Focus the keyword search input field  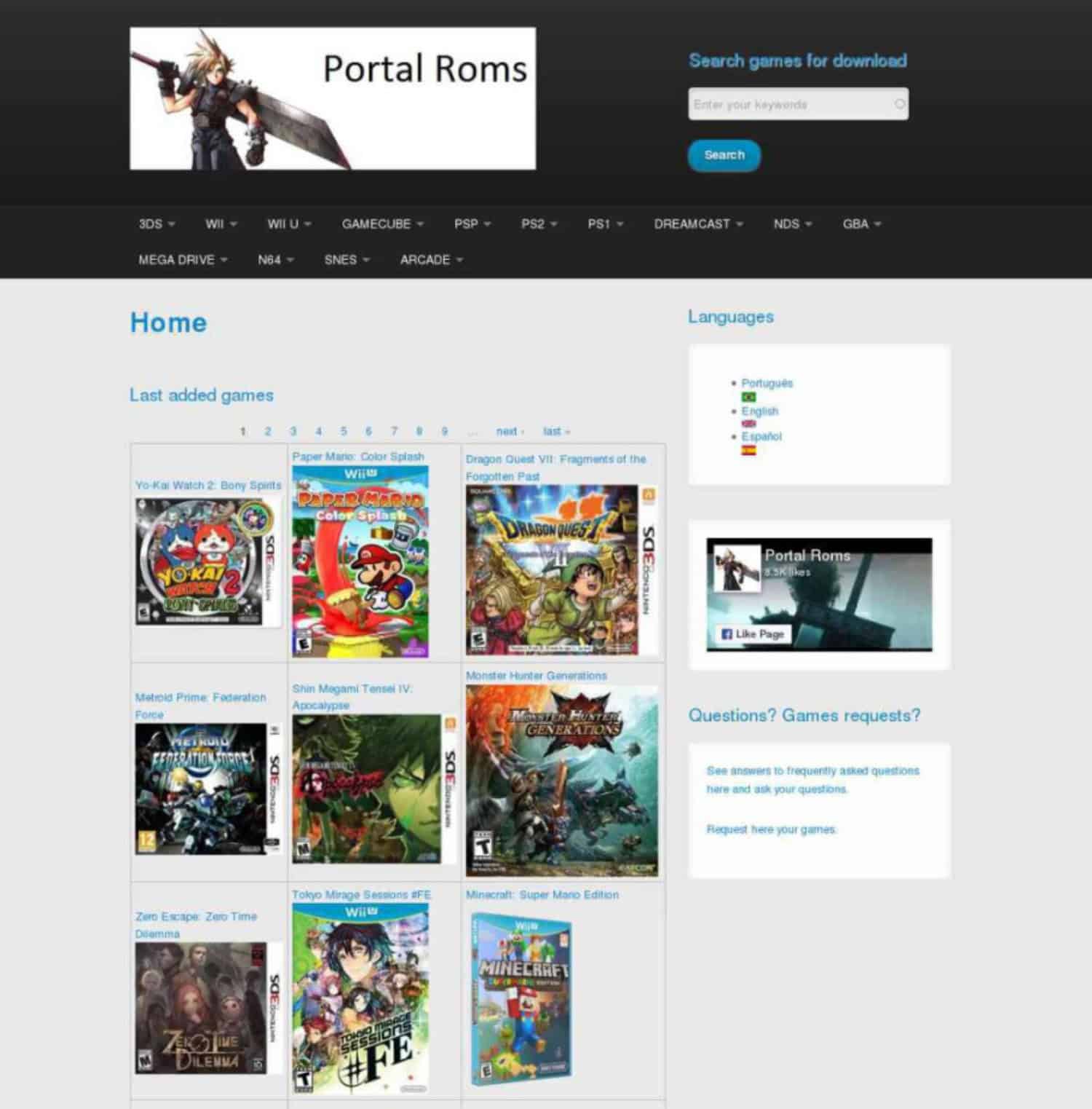click(798, 104)
